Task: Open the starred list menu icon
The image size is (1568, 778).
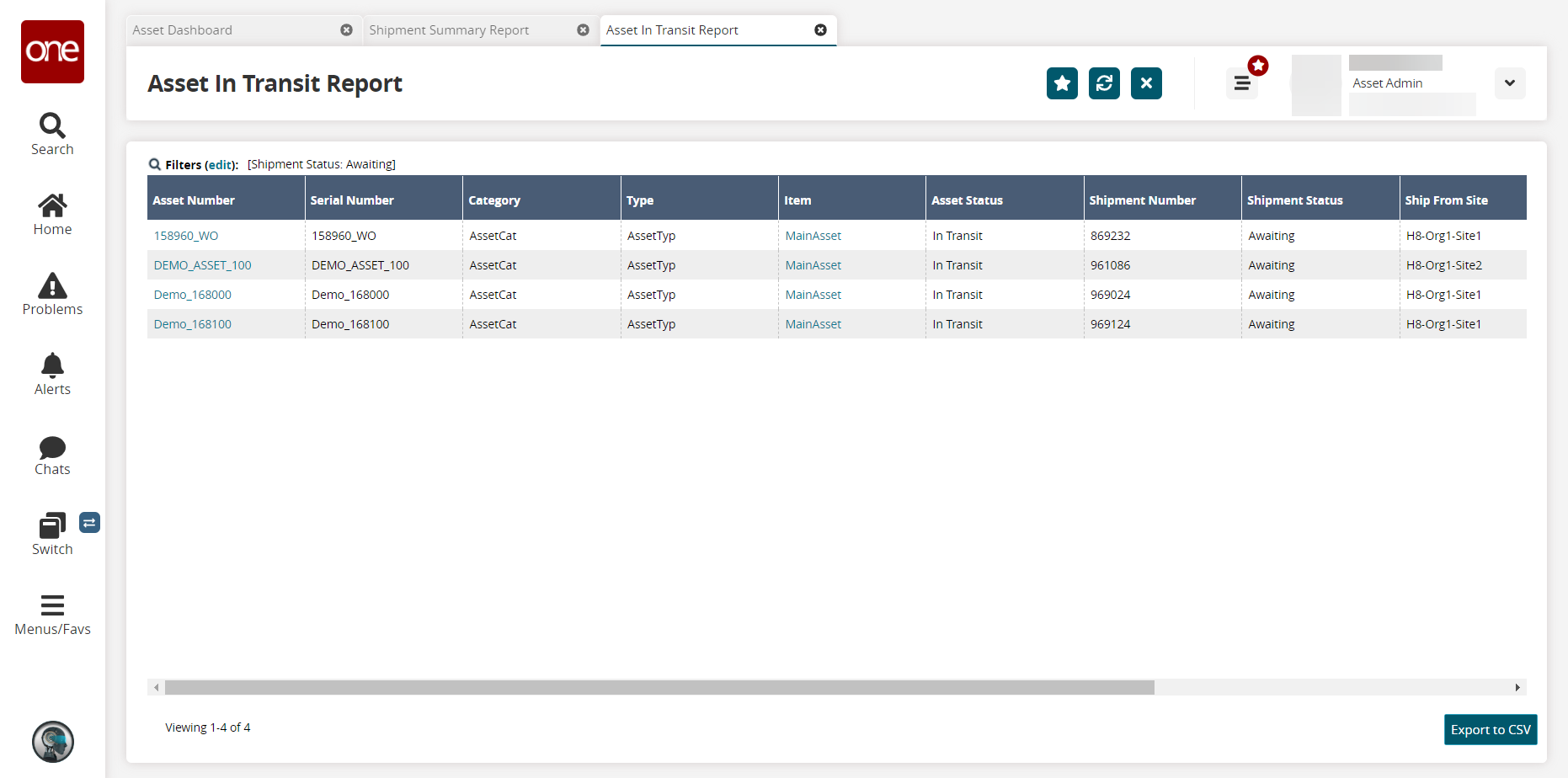Action: [1242, 83]
